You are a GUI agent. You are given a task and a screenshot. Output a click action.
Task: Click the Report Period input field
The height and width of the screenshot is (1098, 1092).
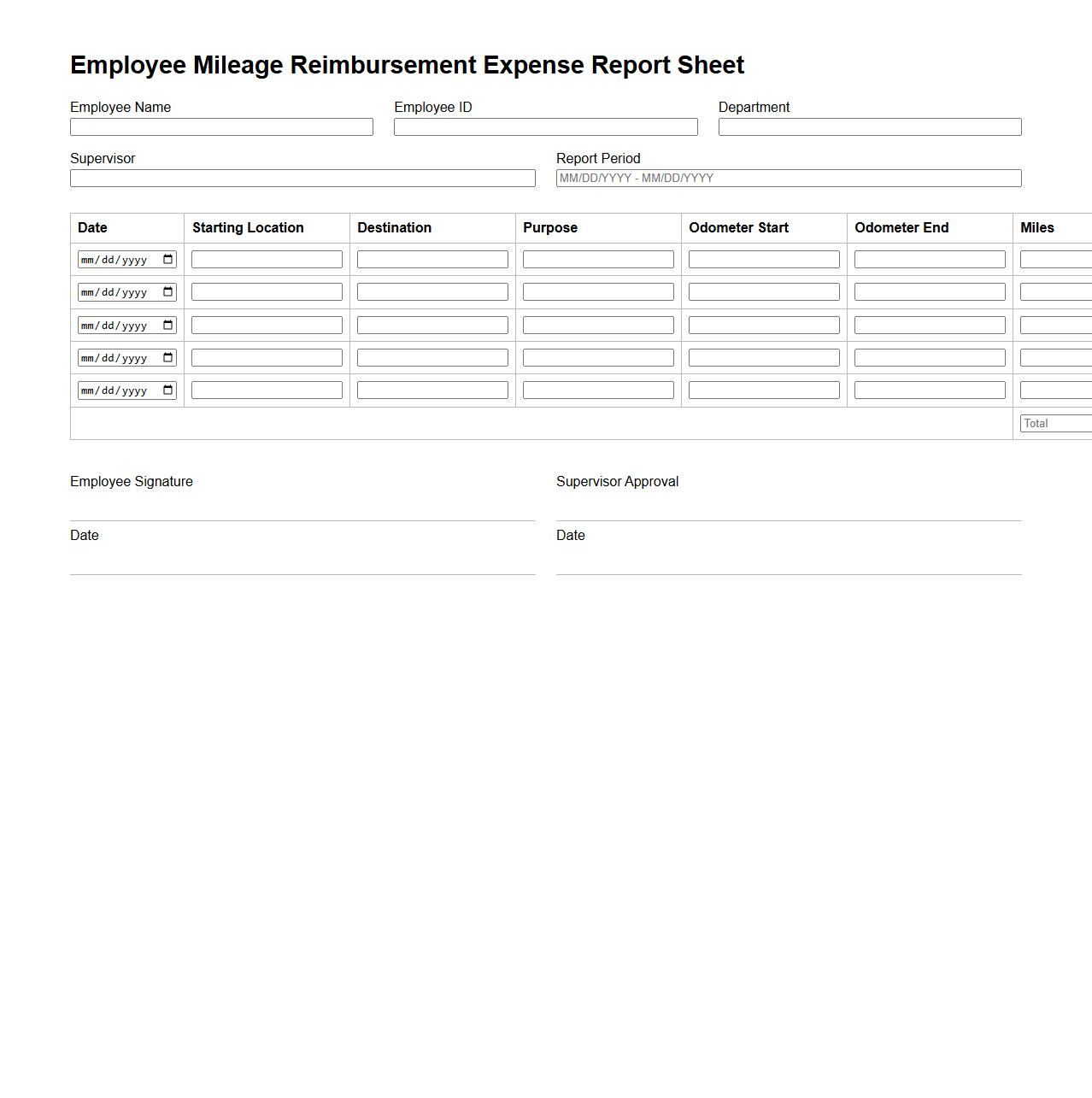(789, 178)
